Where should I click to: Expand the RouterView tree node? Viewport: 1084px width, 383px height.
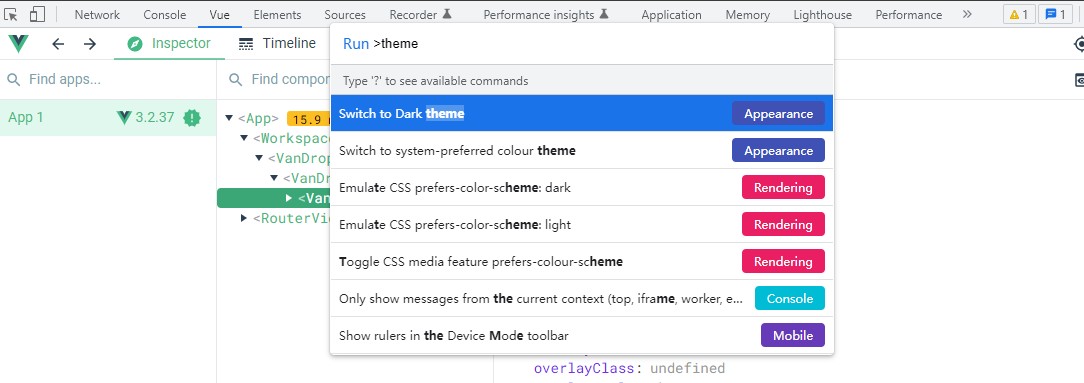point(244,218)
